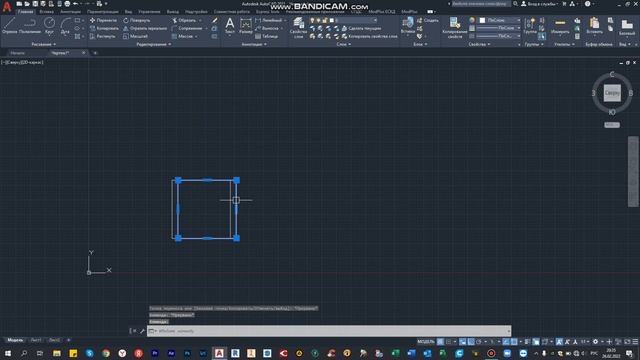Click the Erase pencil icon in Modify panel
Screen dimensions: 640x360
coord(215,20)
